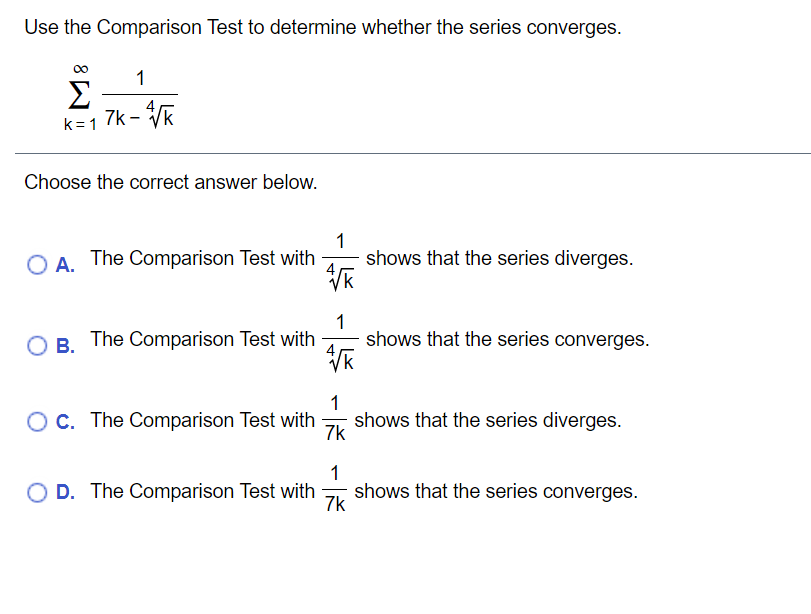Select radio button D
811x614 pixels.
(x=38, y=491)
